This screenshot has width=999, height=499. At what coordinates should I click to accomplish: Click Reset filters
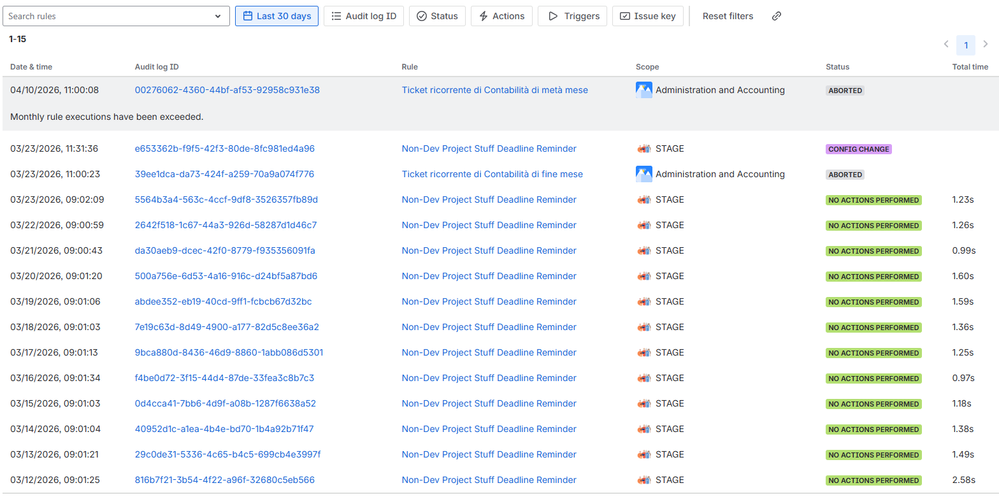point(728,17)
